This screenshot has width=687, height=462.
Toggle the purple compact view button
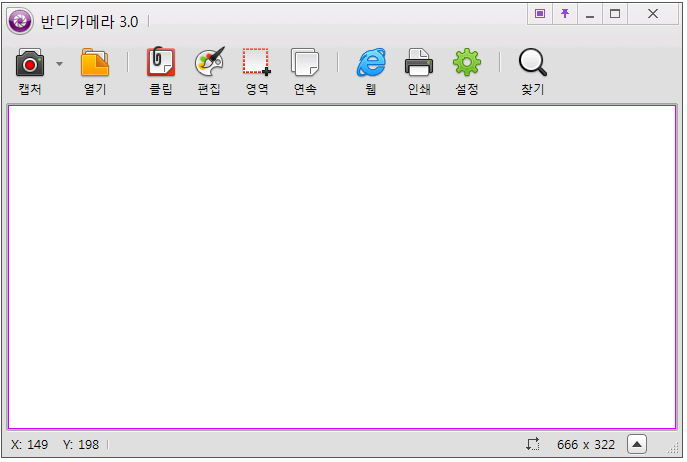tap(540, 14)
